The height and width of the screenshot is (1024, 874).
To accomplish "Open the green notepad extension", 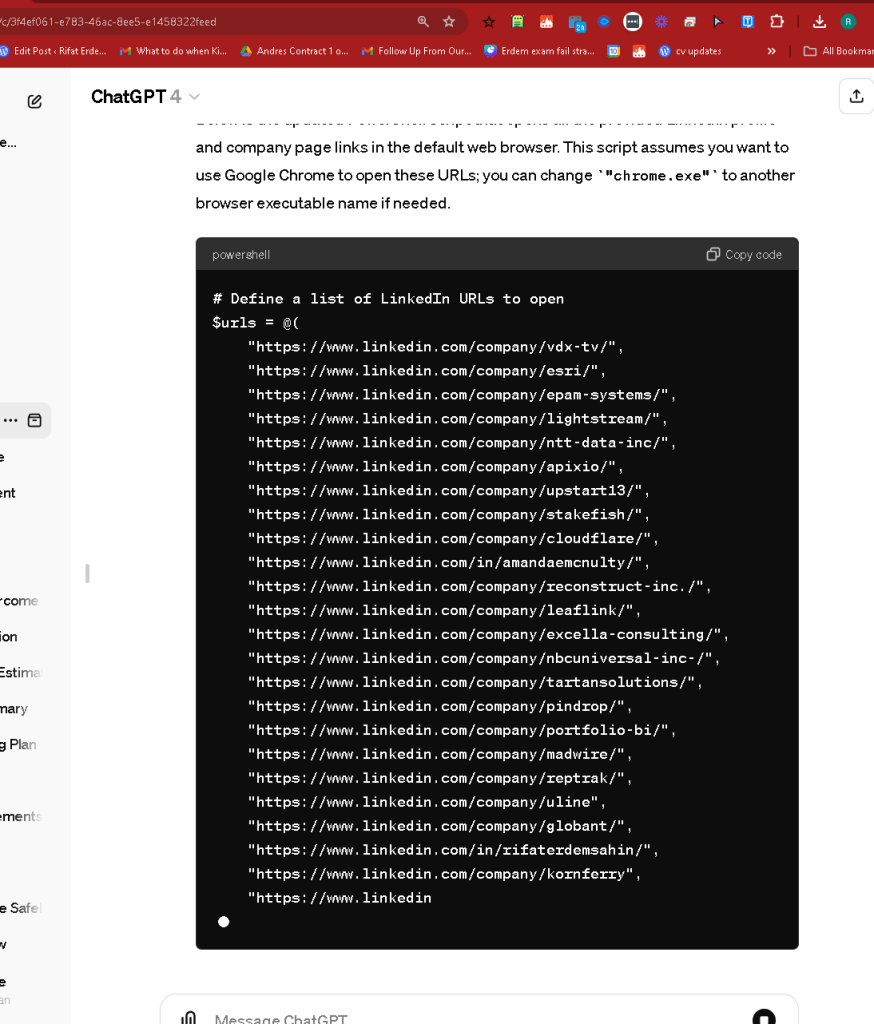I will [517, 22].
